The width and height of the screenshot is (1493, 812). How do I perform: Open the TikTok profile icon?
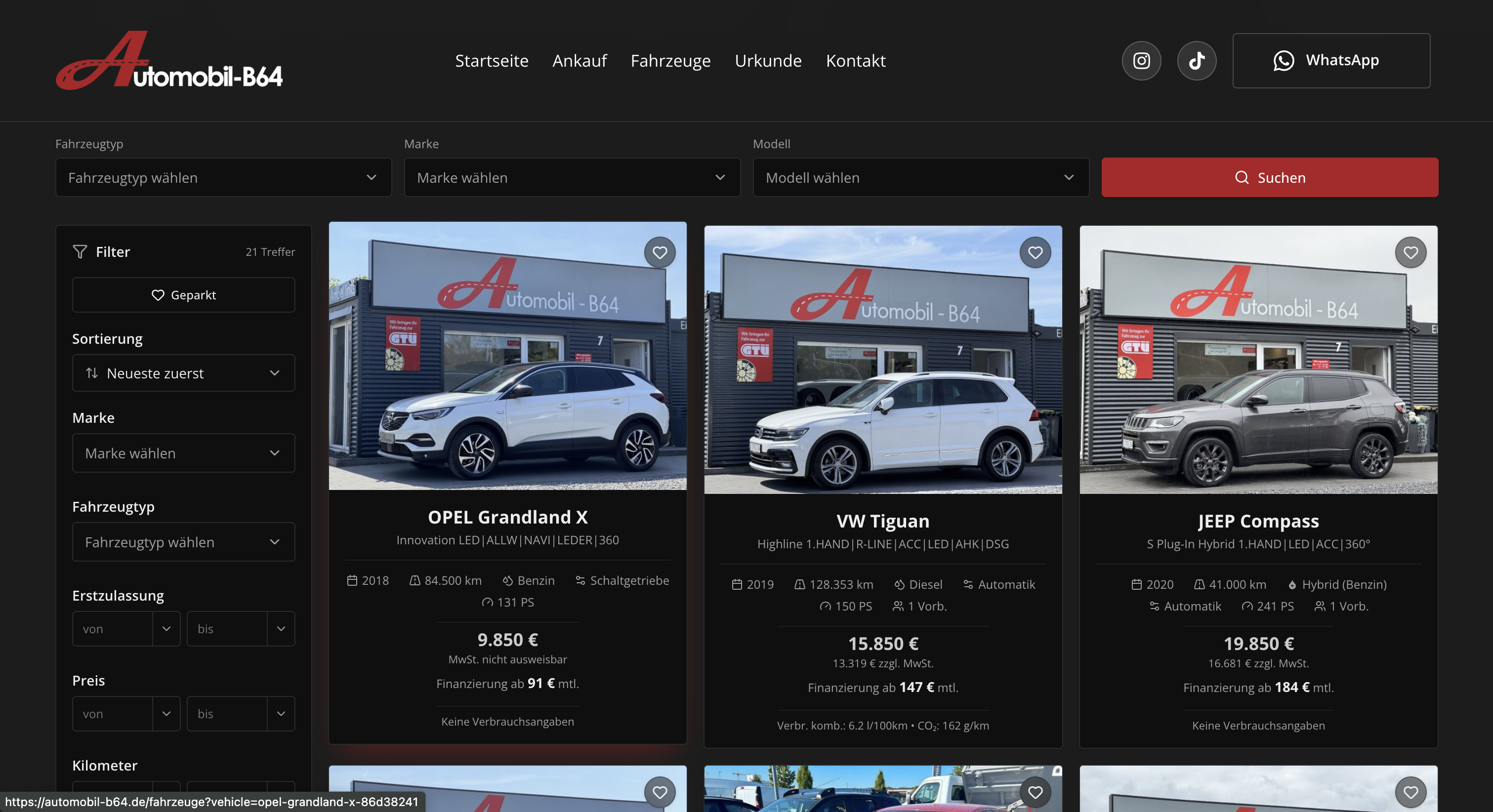pos(1197,60)
